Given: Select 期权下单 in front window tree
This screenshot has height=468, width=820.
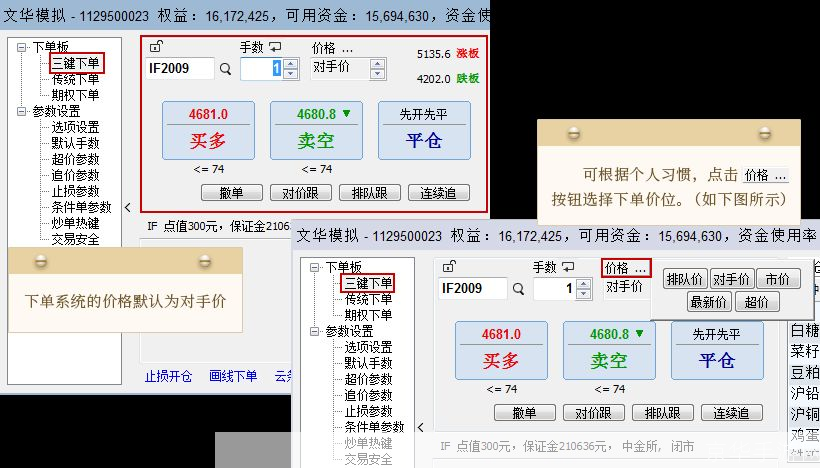Looking at the screenshot, I should click(368, 315).
